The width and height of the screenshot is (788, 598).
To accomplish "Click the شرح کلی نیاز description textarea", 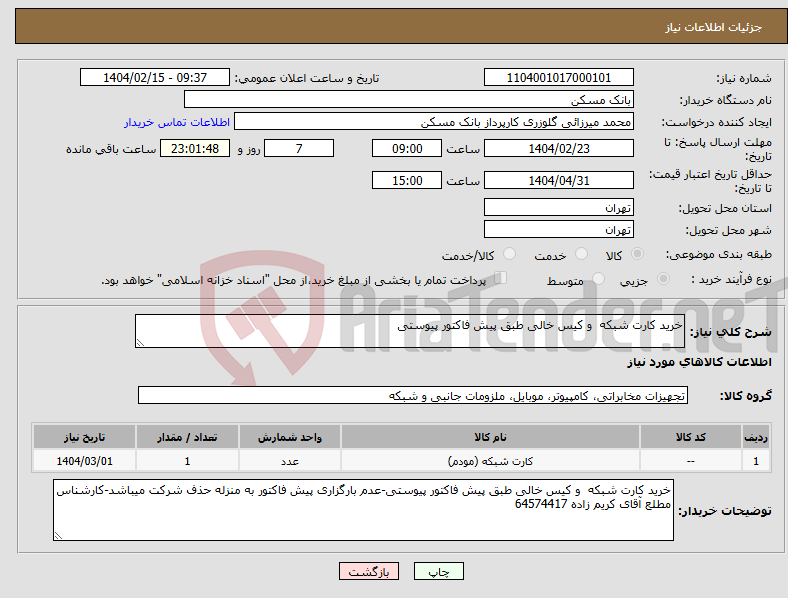I will (410, 331).
